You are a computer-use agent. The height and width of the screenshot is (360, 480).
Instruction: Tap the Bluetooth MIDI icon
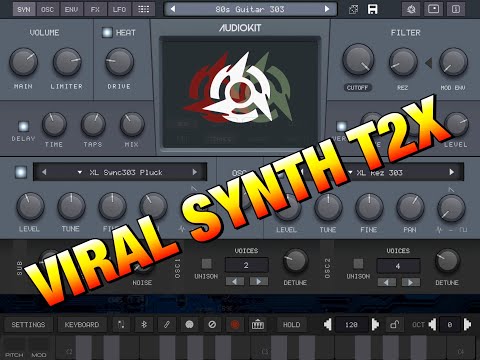(144, 324)
